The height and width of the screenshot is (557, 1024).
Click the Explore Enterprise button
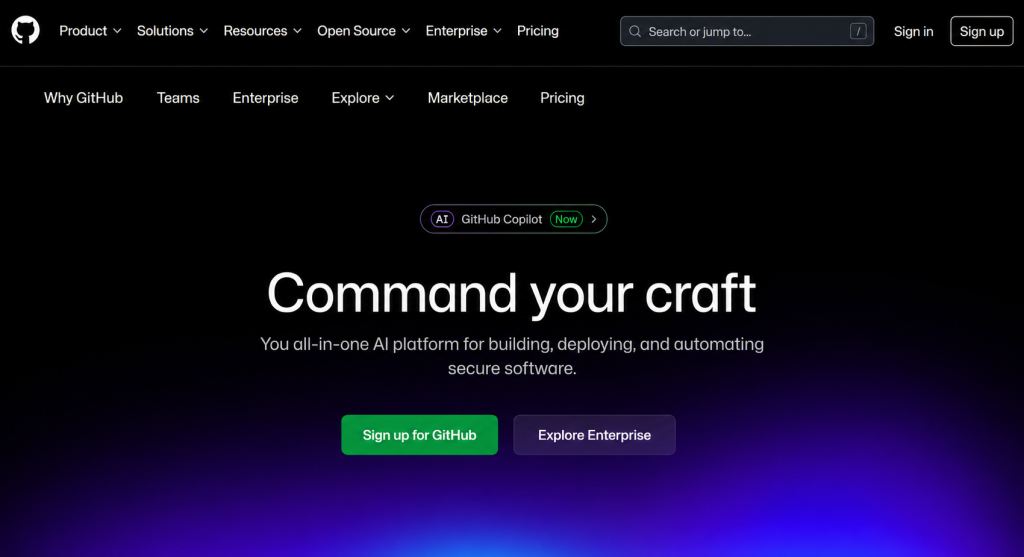click(594, 435)
